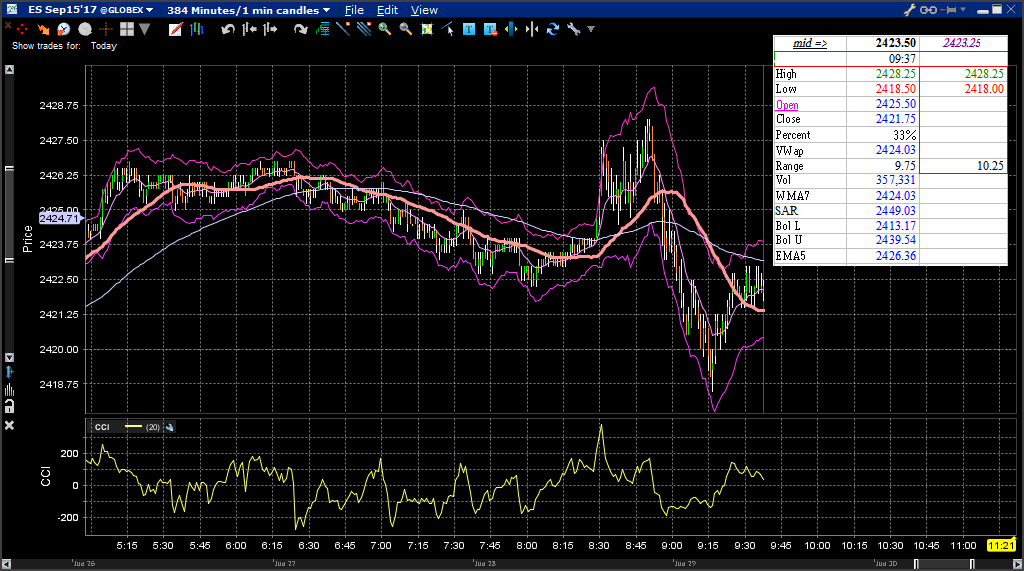Image resolution: width=1024 pixels, height=571 pixels.
Task: Open the dropdown arrow next to pin
Action: coord(963,10)
